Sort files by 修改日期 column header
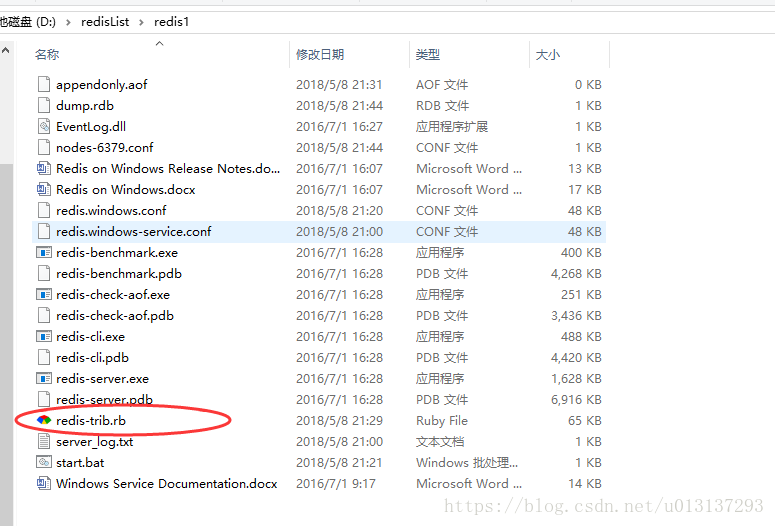 pos(320,54)
